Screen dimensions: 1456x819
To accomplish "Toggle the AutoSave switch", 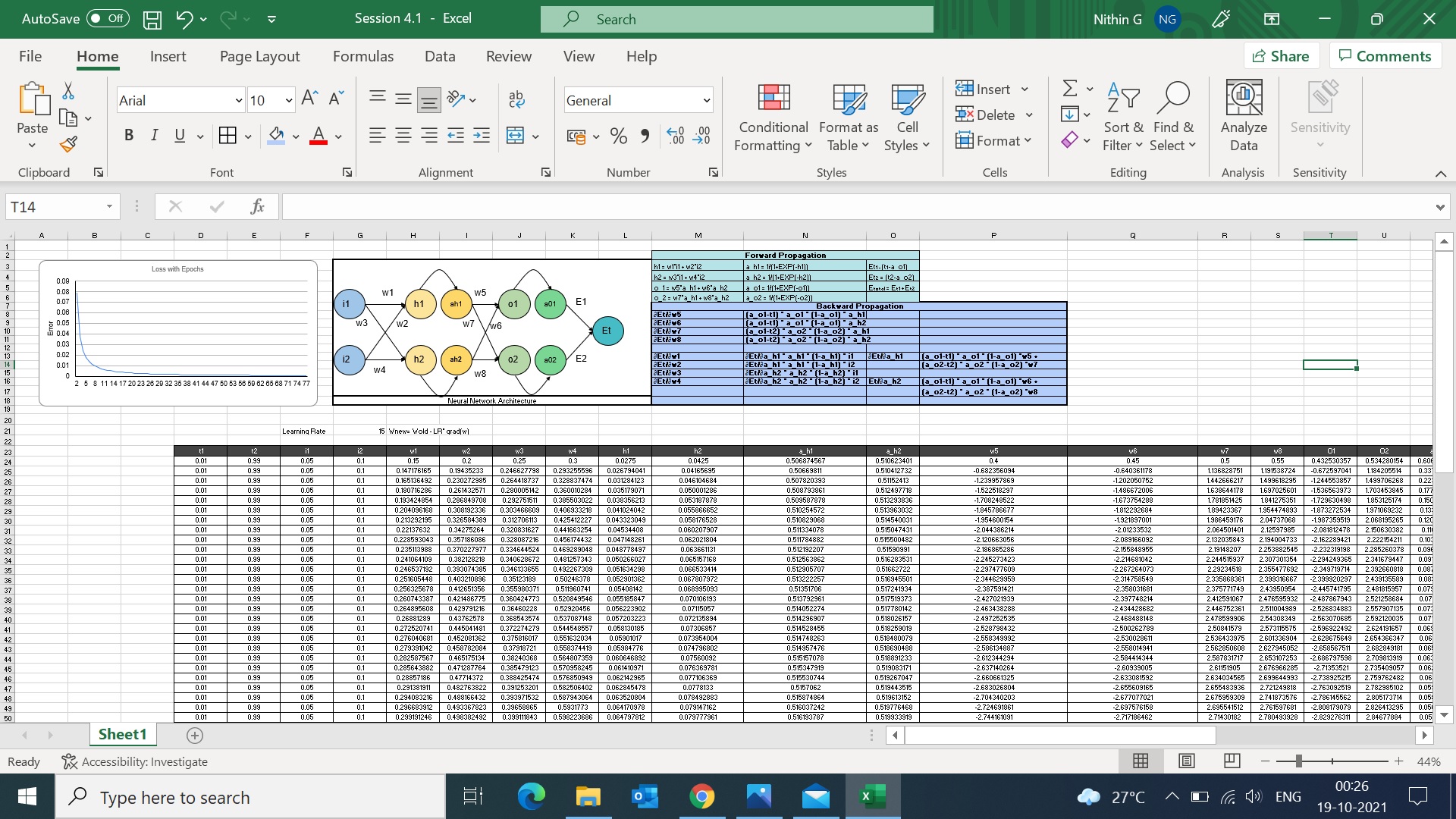I will [108, 18].
